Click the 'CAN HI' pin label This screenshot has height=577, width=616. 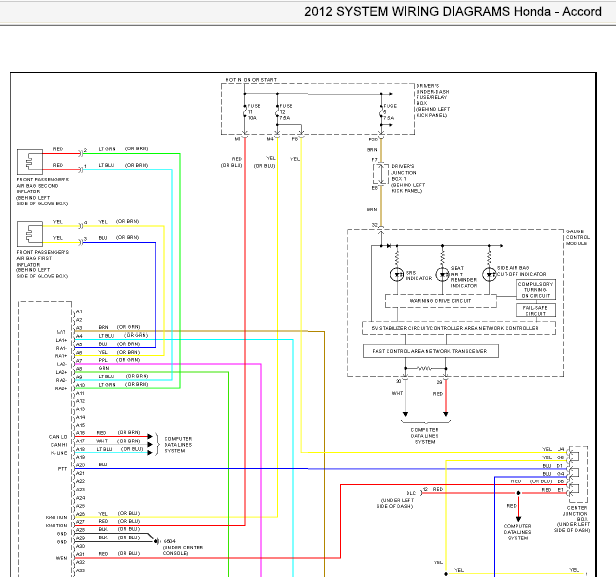pos(59,445)
